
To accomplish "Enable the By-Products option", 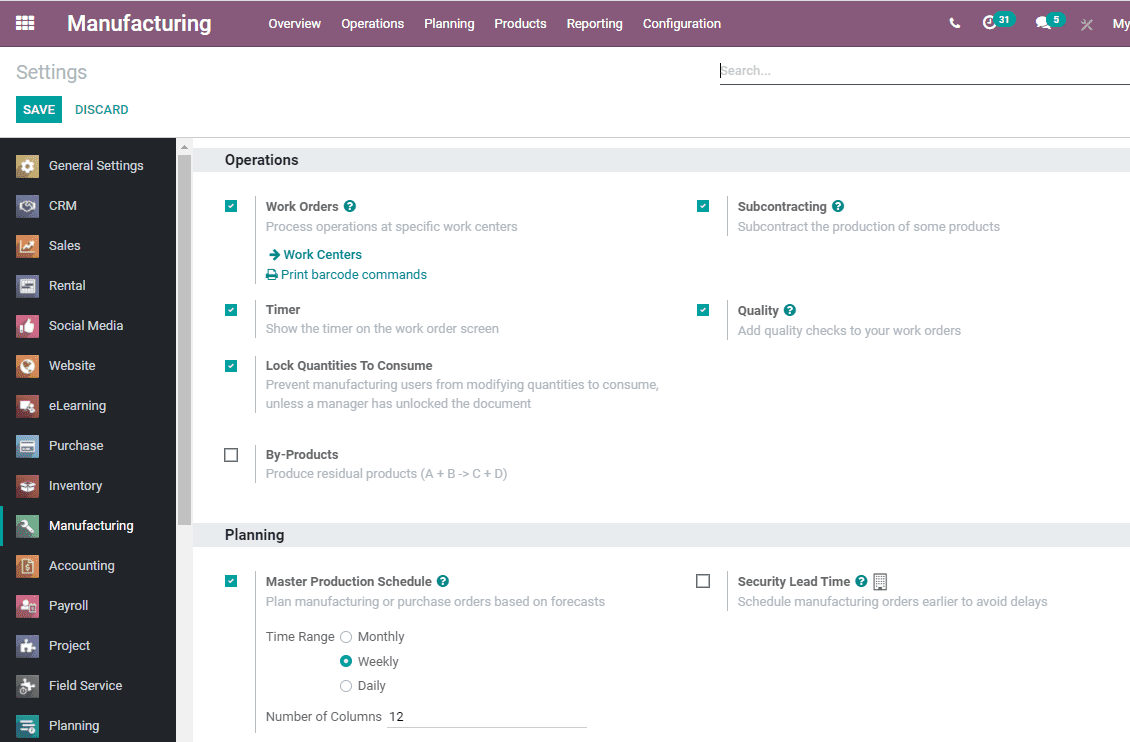I will pyautogui.click(x=231, y=454).
